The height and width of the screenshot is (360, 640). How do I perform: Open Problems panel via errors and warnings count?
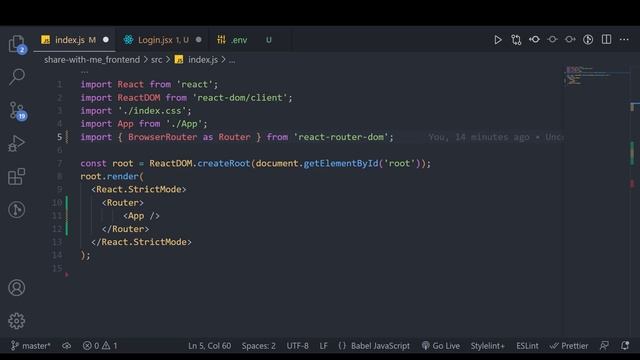[100, 346]
